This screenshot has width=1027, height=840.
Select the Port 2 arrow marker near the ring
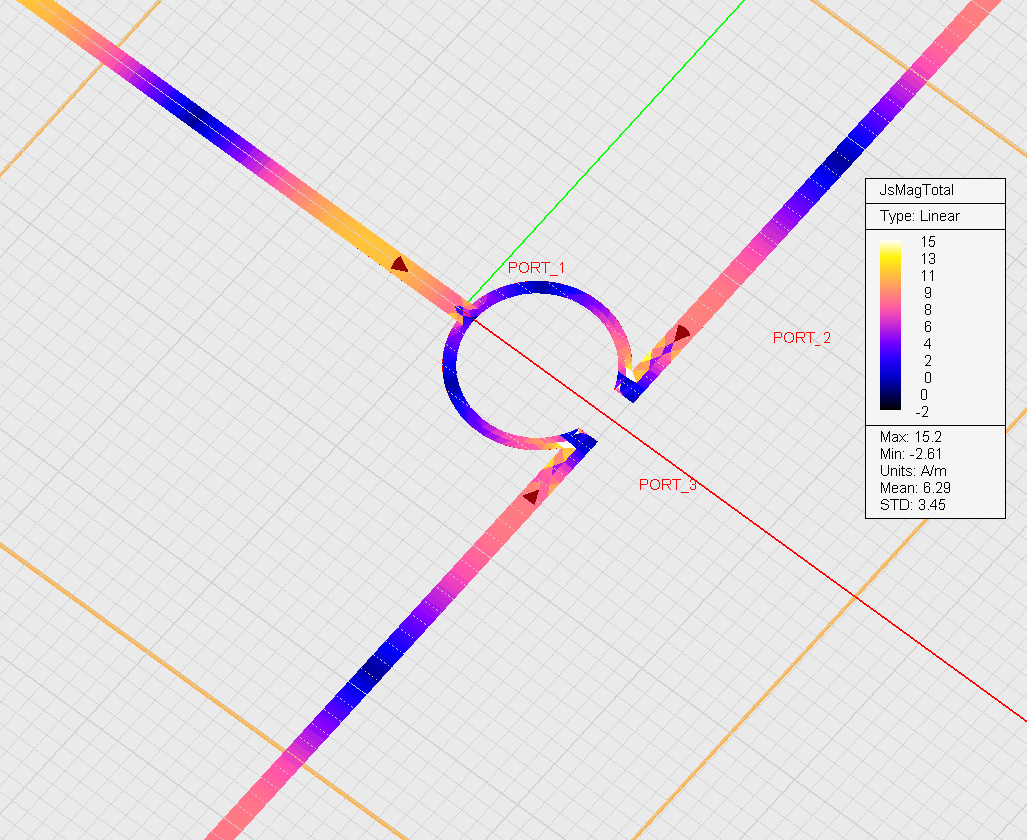[x=683, y=331]
